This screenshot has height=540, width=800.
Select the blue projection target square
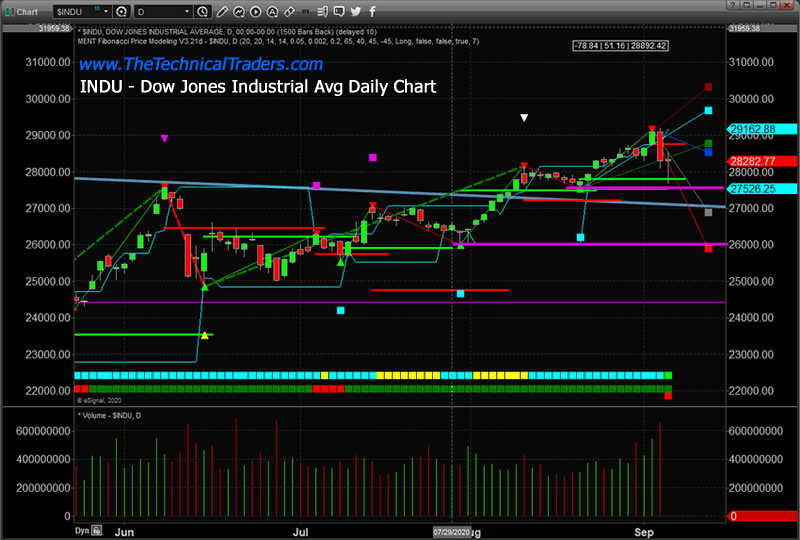708,152
